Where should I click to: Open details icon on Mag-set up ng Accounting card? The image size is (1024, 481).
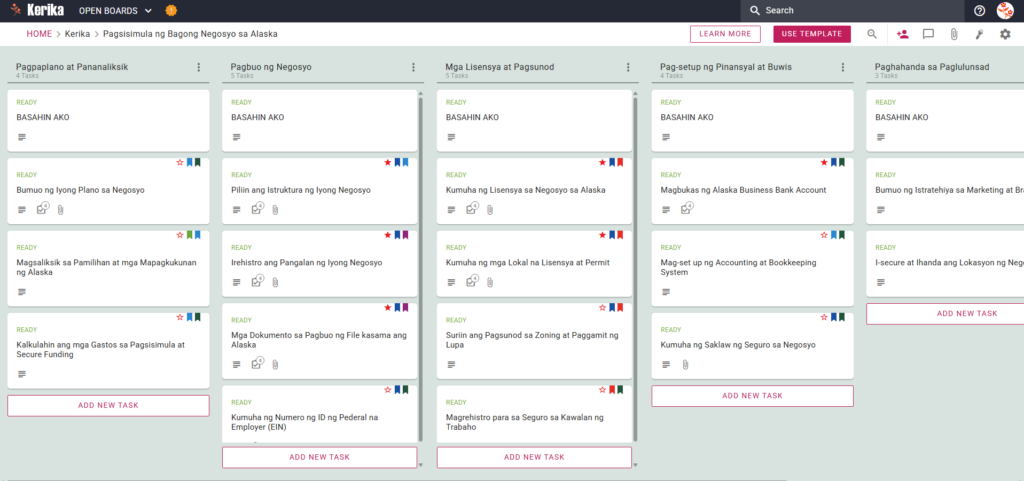[666, 292]
